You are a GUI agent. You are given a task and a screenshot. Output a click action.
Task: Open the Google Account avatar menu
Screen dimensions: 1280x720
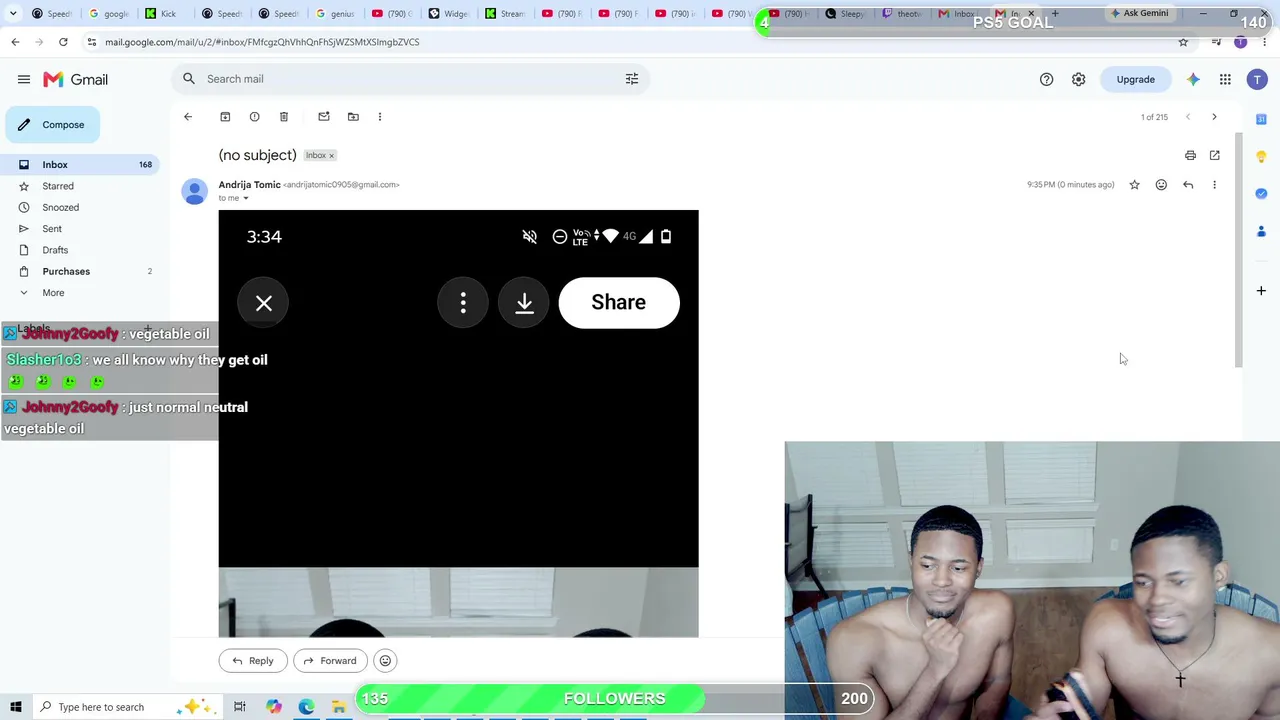[1257, 79]
